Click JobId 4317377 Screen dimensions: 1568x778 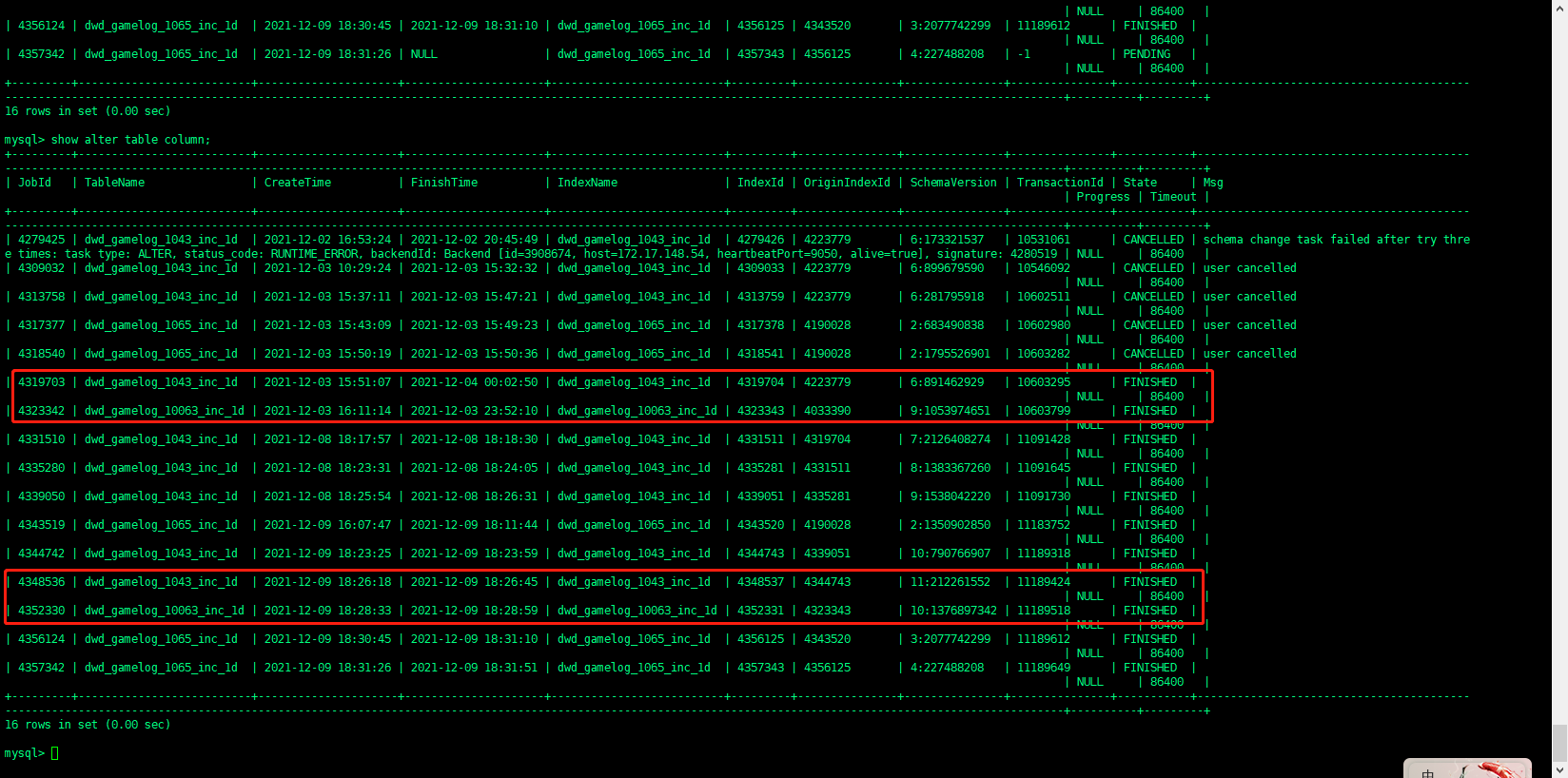(41, 325)
